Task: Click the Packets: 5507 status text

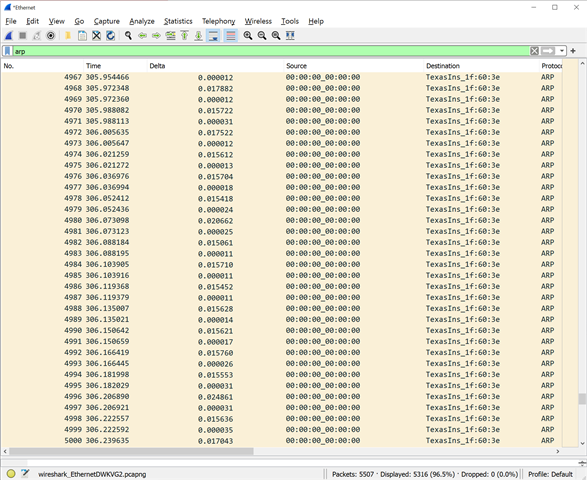Action: (x=353, y=474)
